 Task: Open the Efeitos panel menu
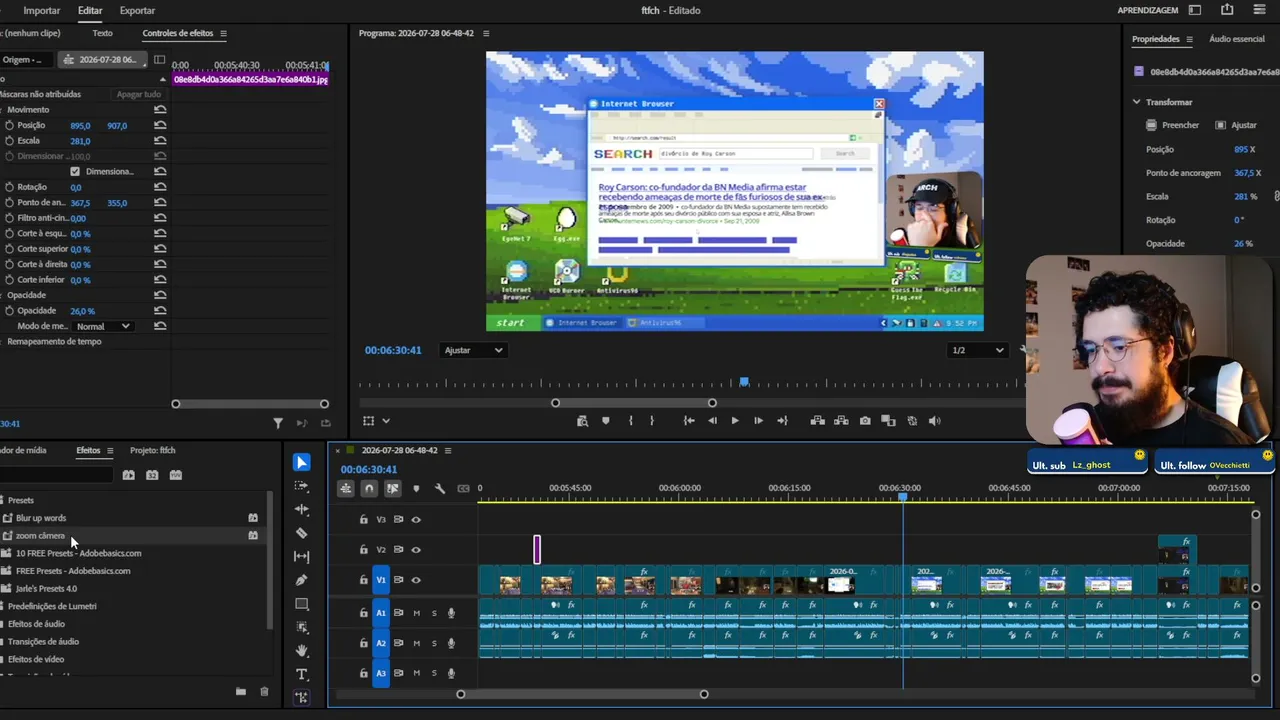point(110,450)
